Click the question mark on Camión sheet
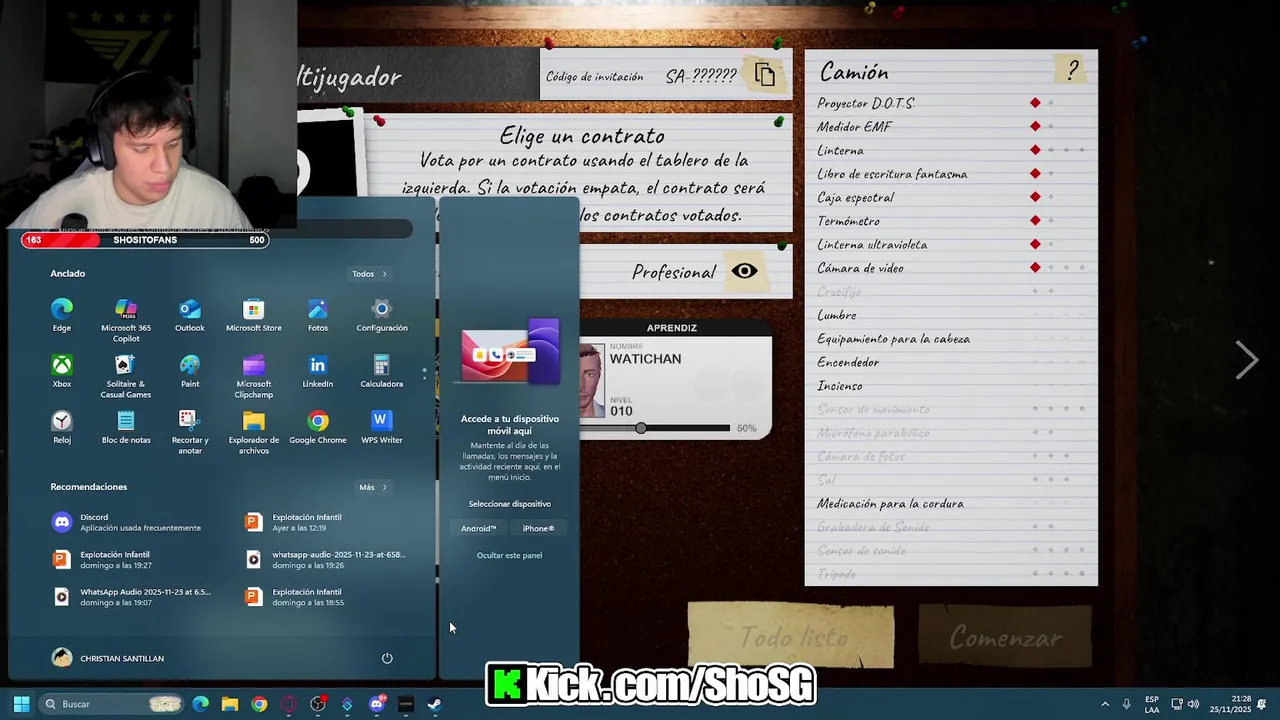The width and height of the screenshot is (1280, 720). coord(1073,70)
